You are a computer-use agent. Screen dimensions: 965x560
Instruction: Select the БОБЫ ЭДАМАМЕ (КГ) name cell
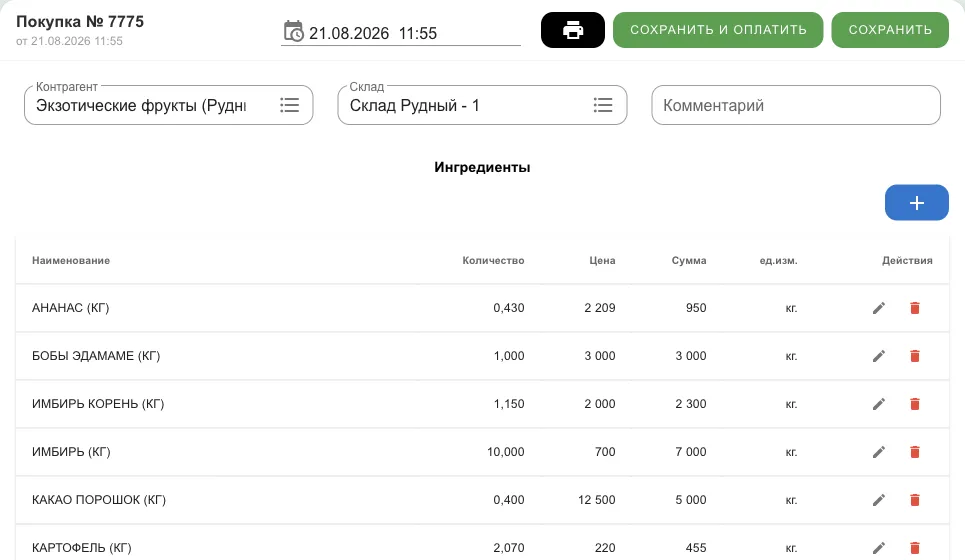pyautogui.click(x=96, y=356)
